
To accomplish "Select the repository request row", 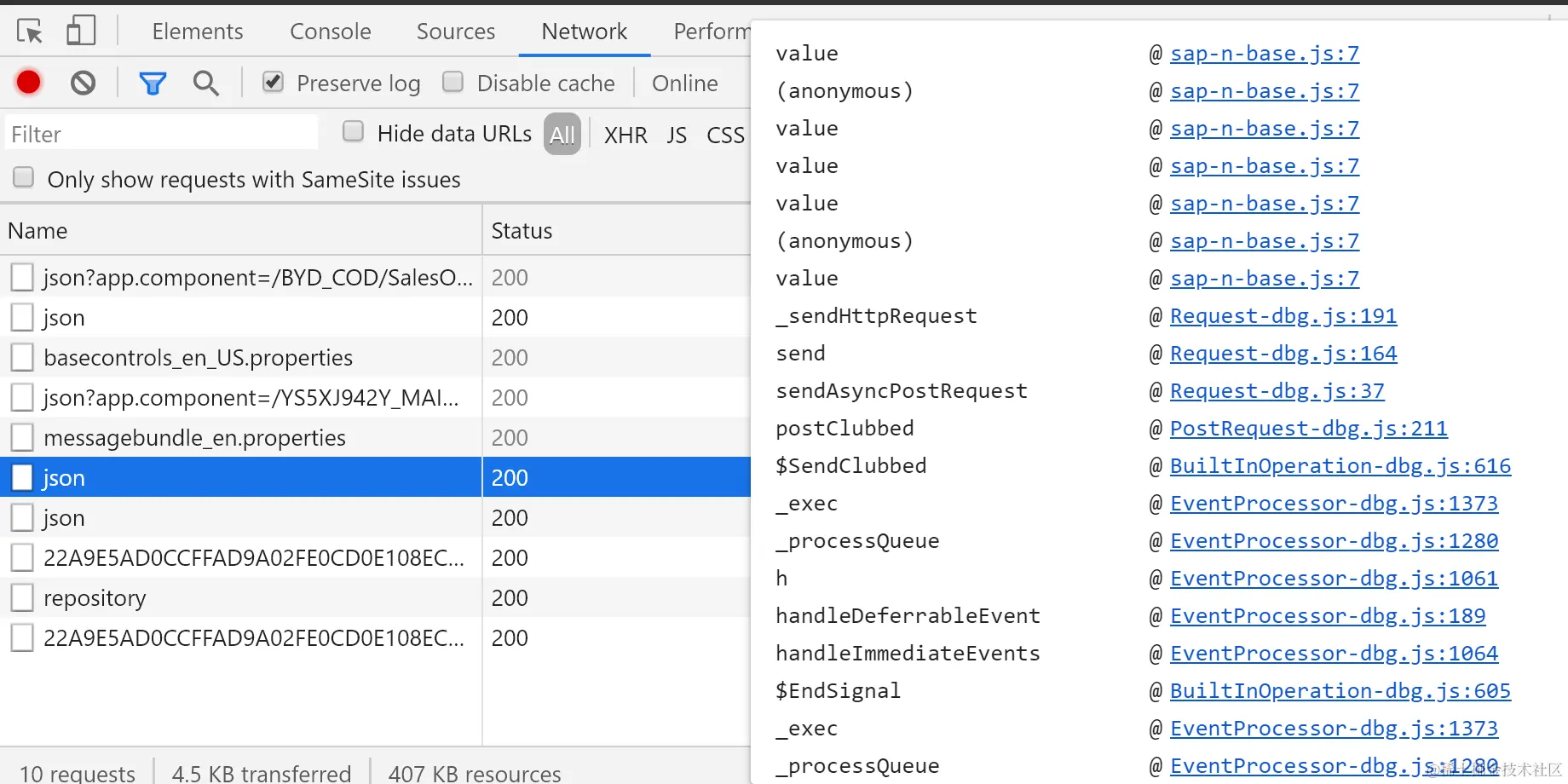I will pos(375,597).
